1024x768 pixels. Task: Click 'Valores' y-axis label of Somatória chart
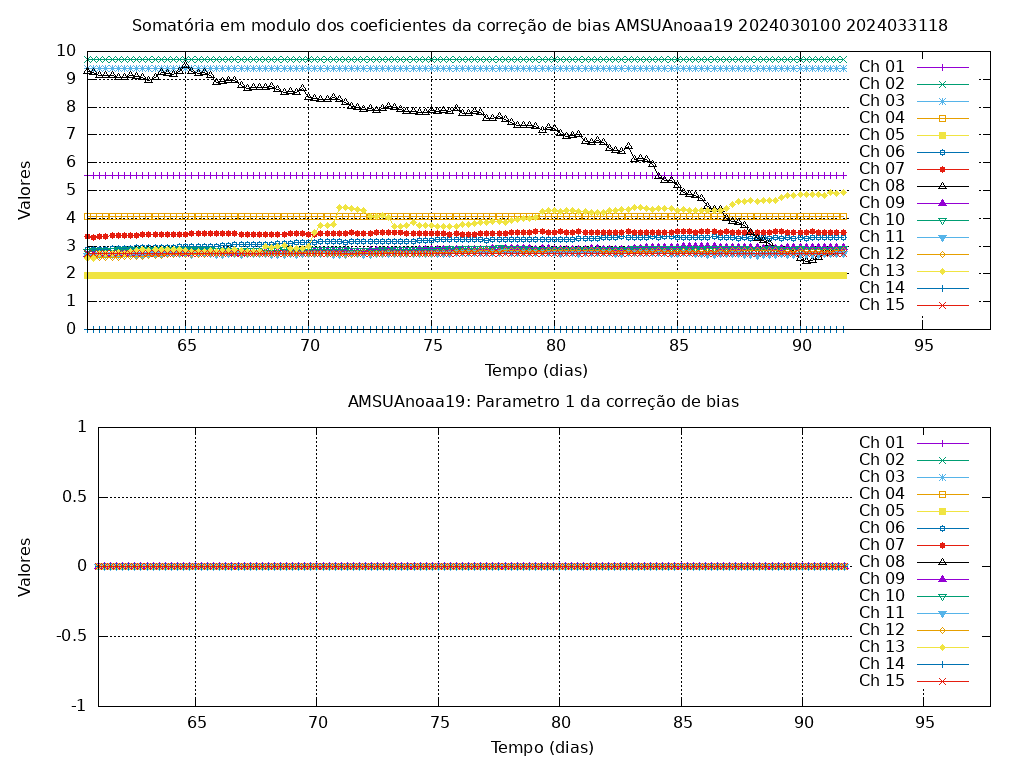point(24,190)
